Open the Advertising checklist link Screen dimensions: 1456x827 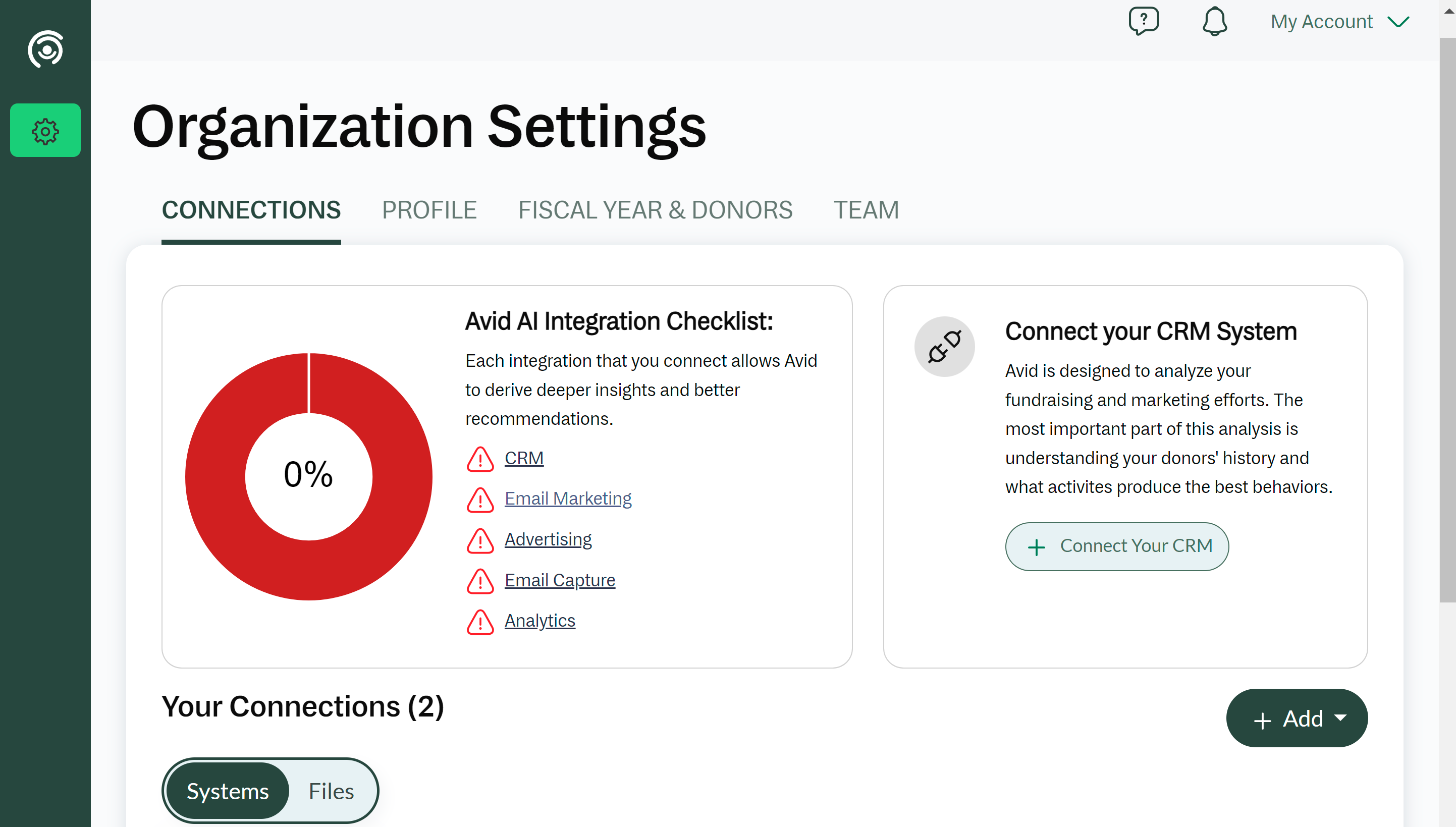pos(548,539)
